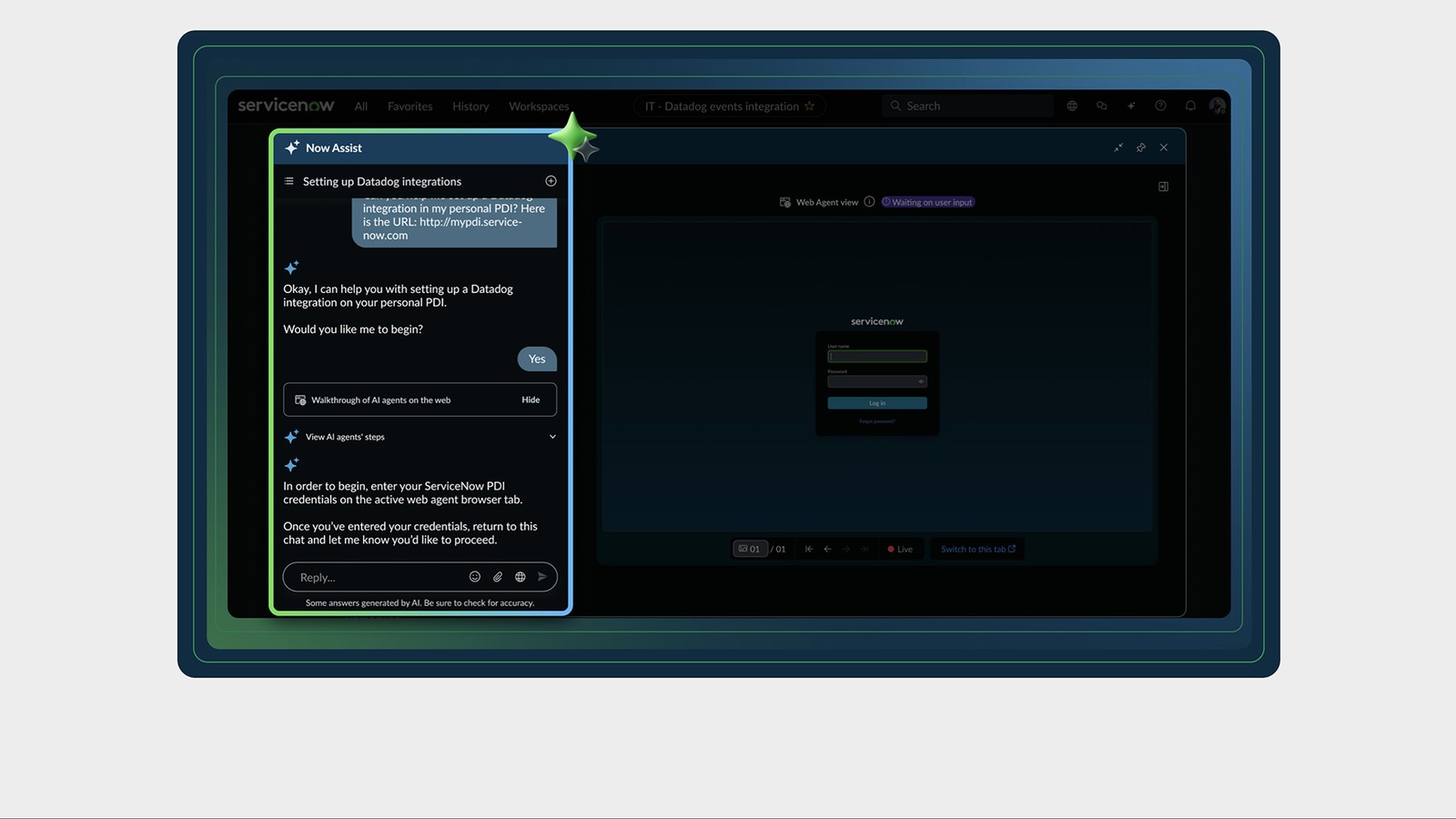Viewport: 1456px width, 819px height.
Task: Hide the walkthrough of AI agents
Action: pyautogui.click(x=531, y=399)
